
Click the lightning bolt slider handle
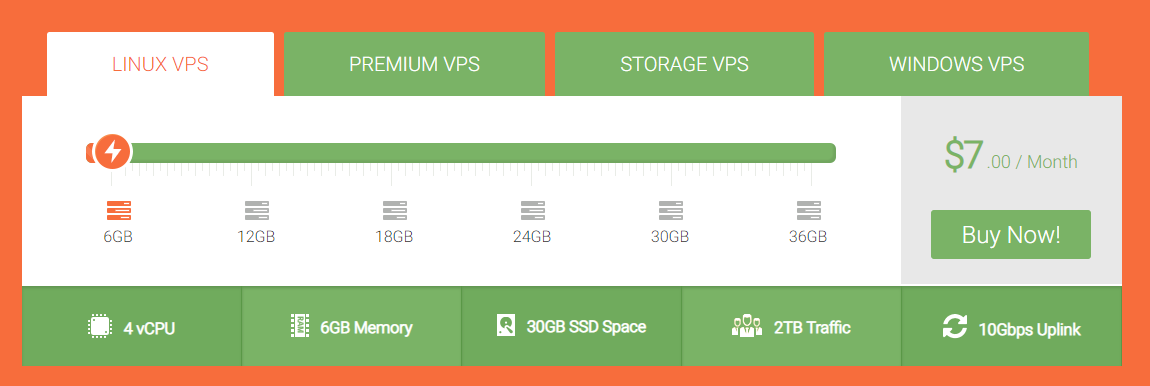[113, 152]
